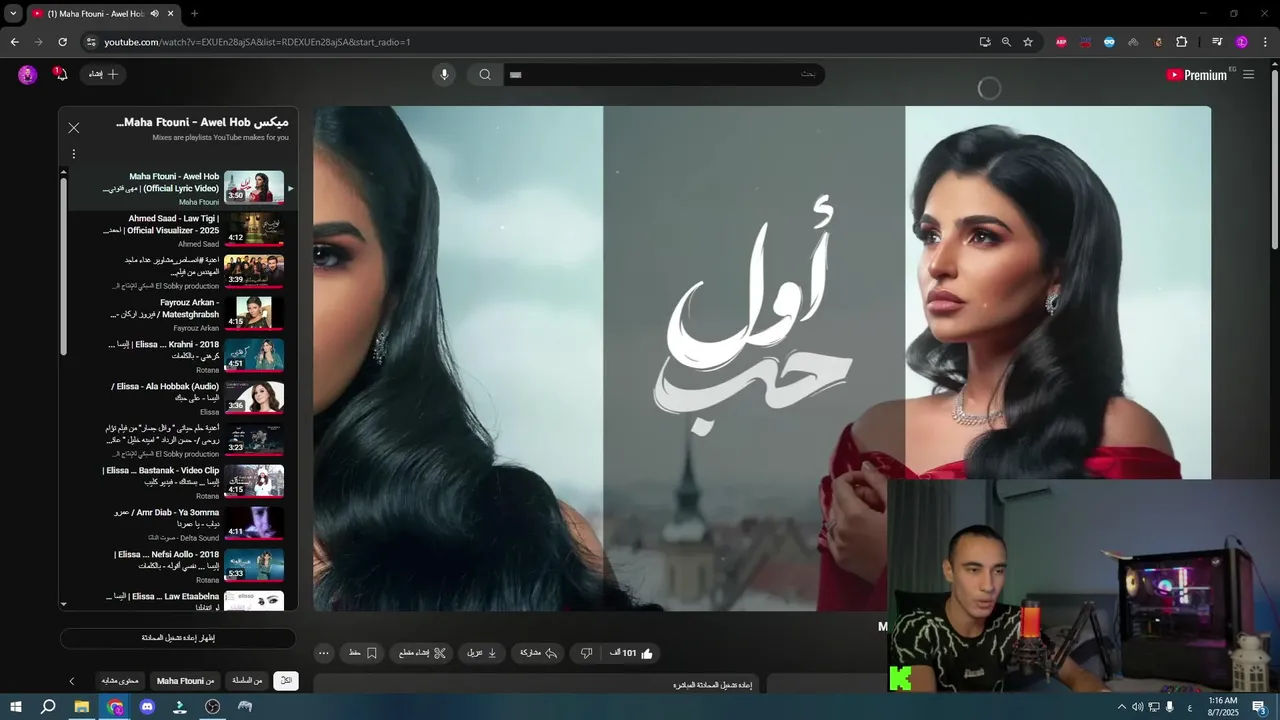The image size is (1280, 720).
Task: Open Chrome profile avatar
Action: (1242, 42)
